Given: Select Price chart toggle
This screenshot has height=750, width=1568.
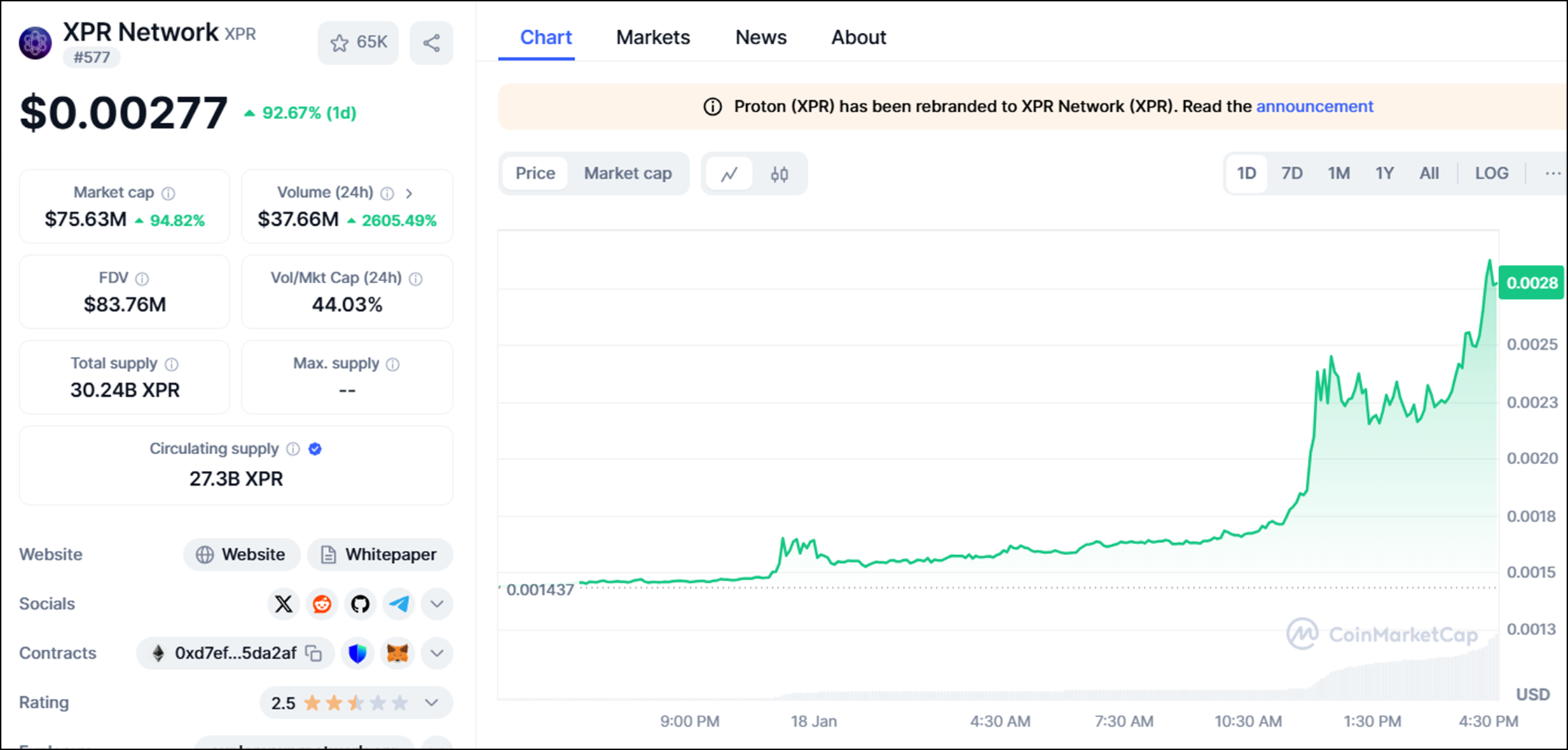Looking at the screenshot, I should click(x=535, y=173).
